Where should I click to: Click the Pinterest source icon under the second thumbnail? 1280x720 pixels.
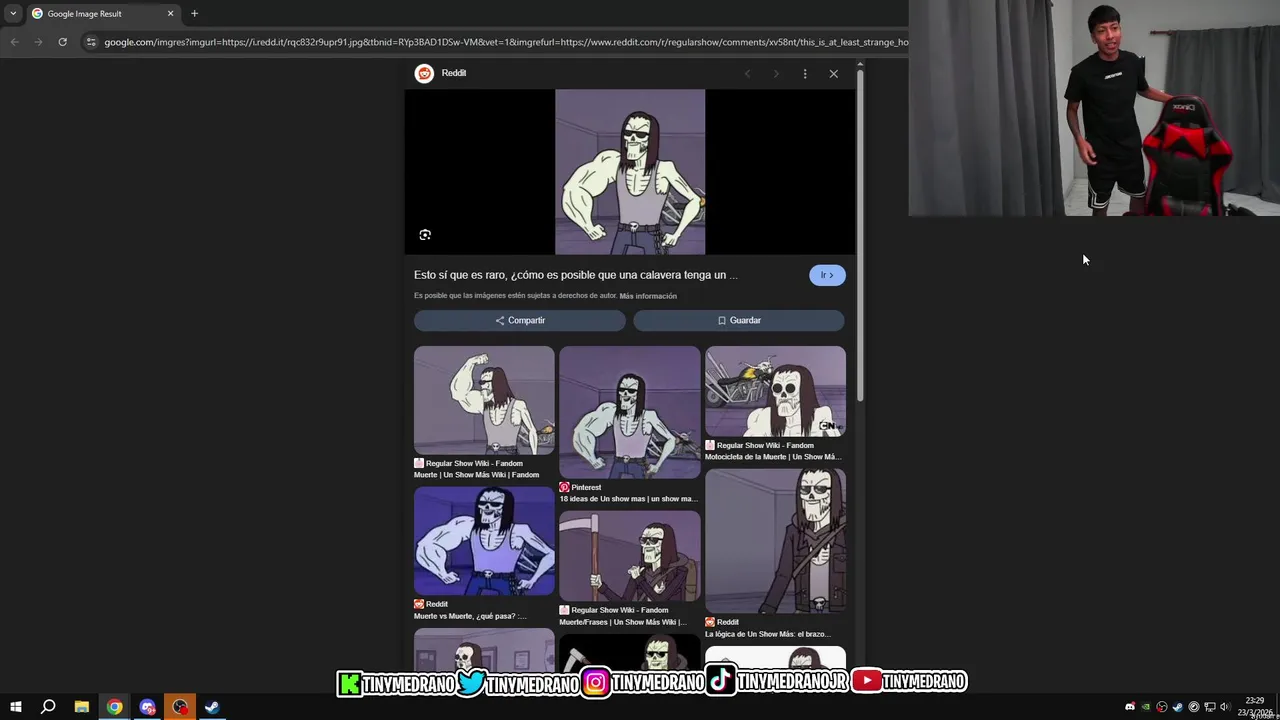tap(564, 487)
